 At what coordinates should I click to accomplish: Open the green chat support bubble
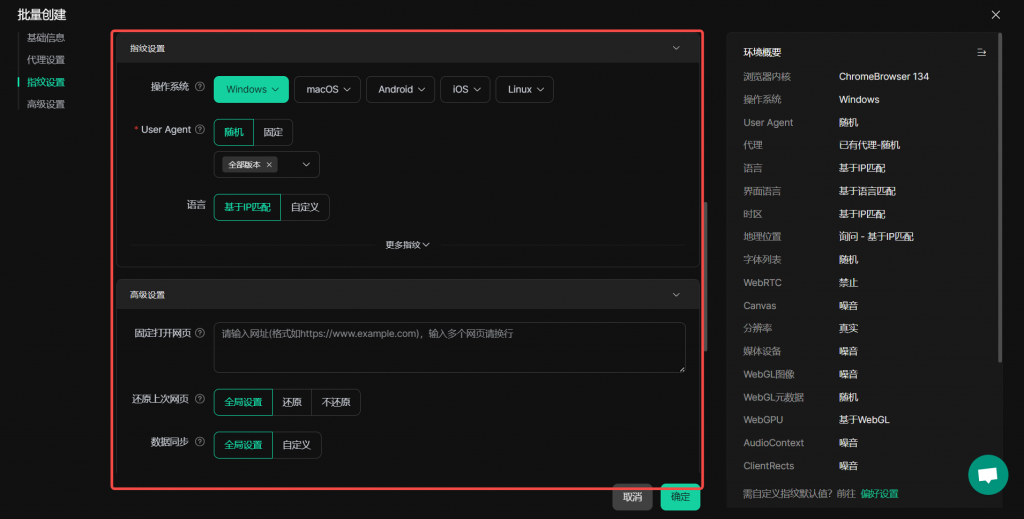point(988,475)
